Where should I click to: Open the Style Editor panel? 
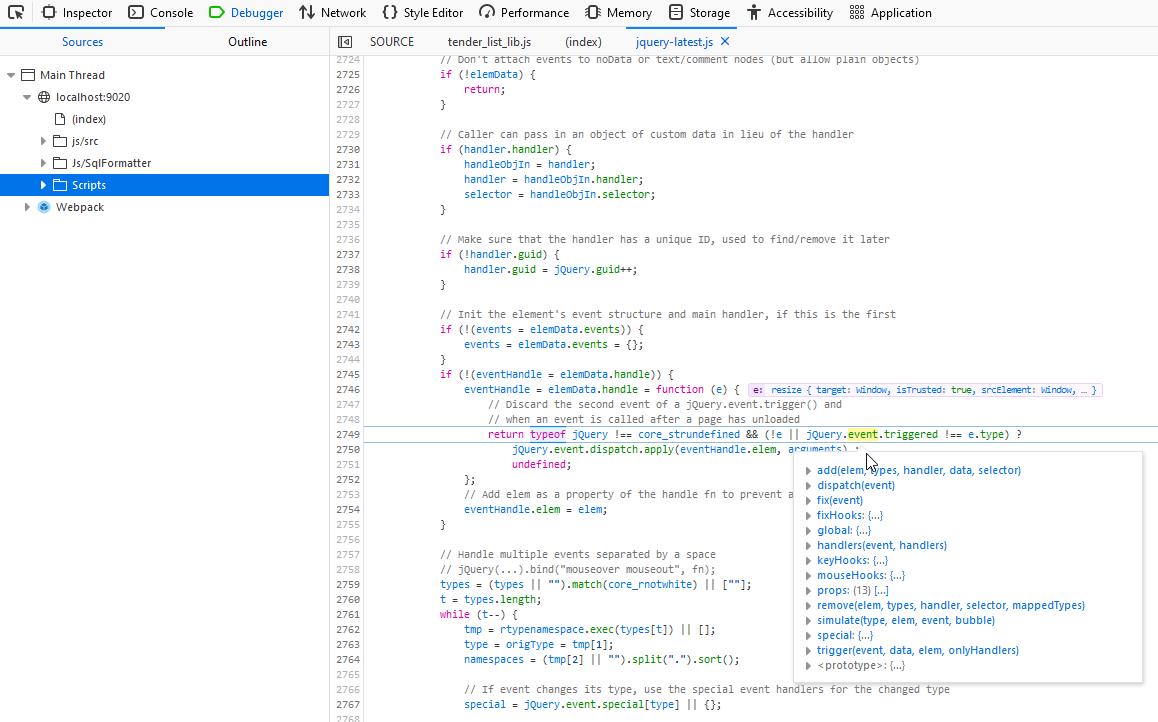(422, 13)
